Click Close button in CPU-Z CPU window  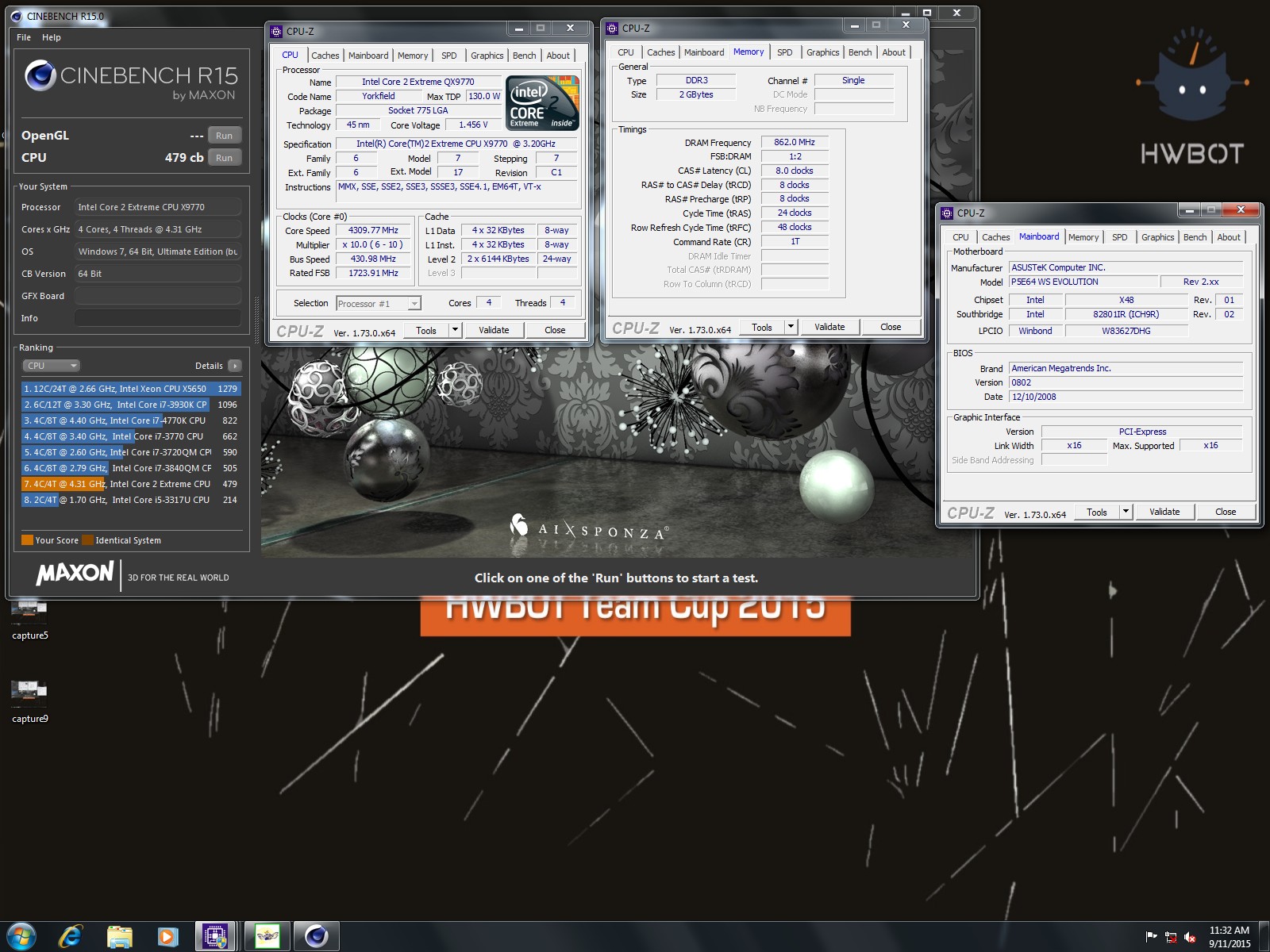coord(555,330)
